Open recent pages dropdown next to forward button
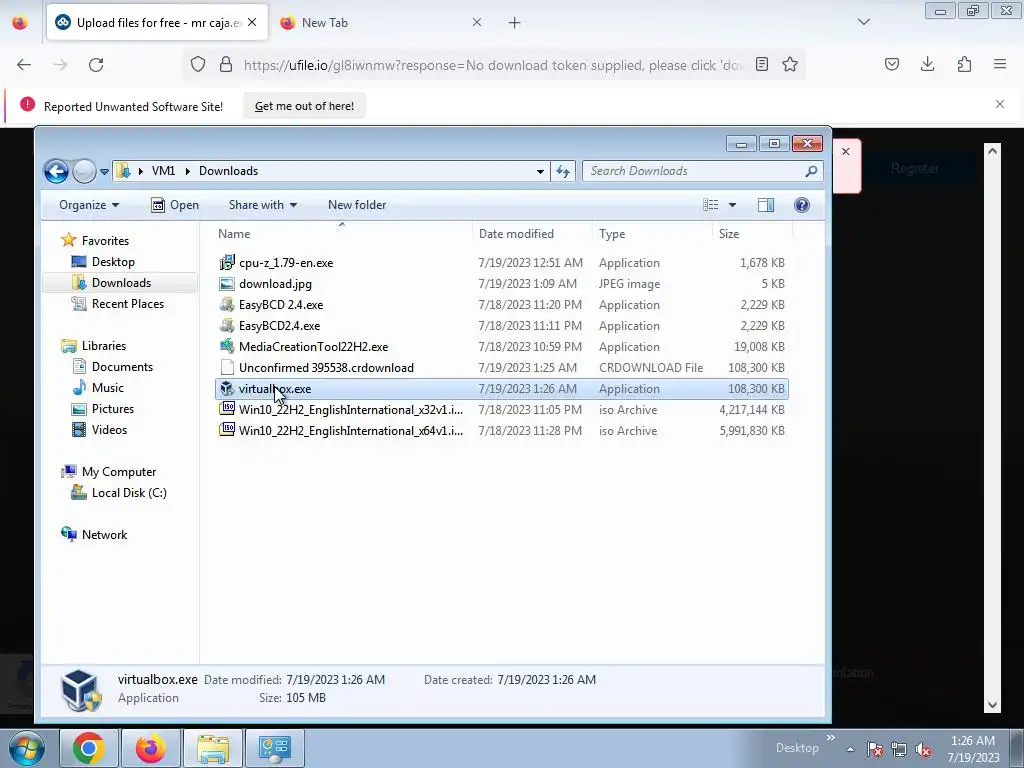This screenshot has height=768, width=1024. click(104, 172)
